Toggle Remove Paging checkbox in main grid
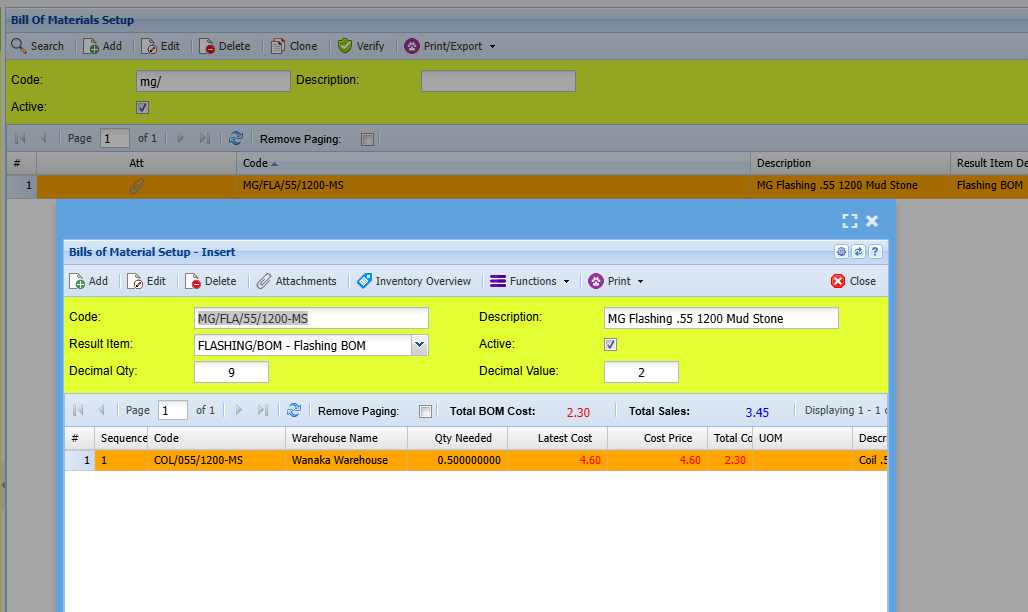Screen dimensions: 1028x612 click(367, 139)
